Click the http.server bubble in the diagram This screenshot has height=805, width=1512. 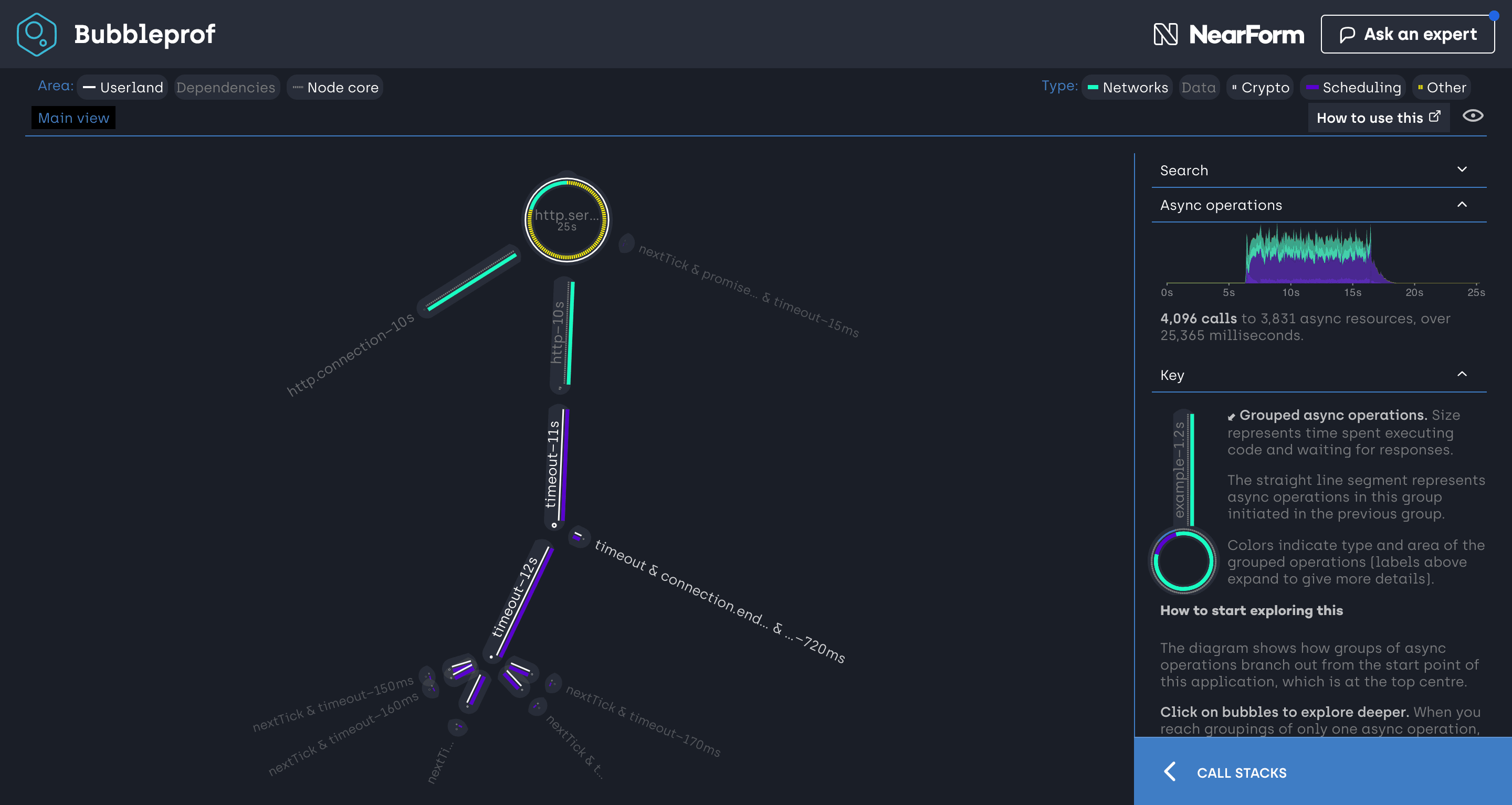(566, 220)
